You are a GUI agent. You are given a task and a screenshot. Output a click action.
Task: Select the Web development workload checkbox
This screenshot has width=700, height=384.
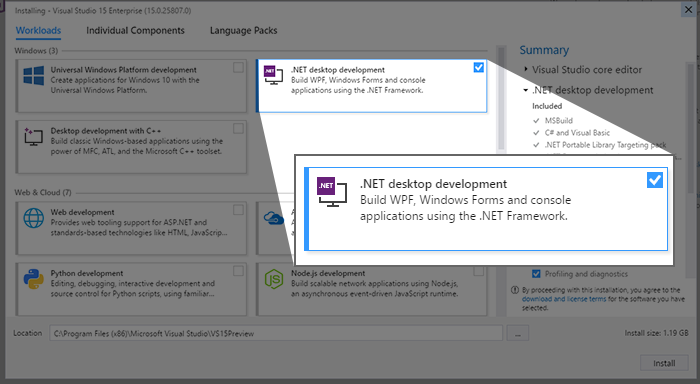[x=238, y=210]
